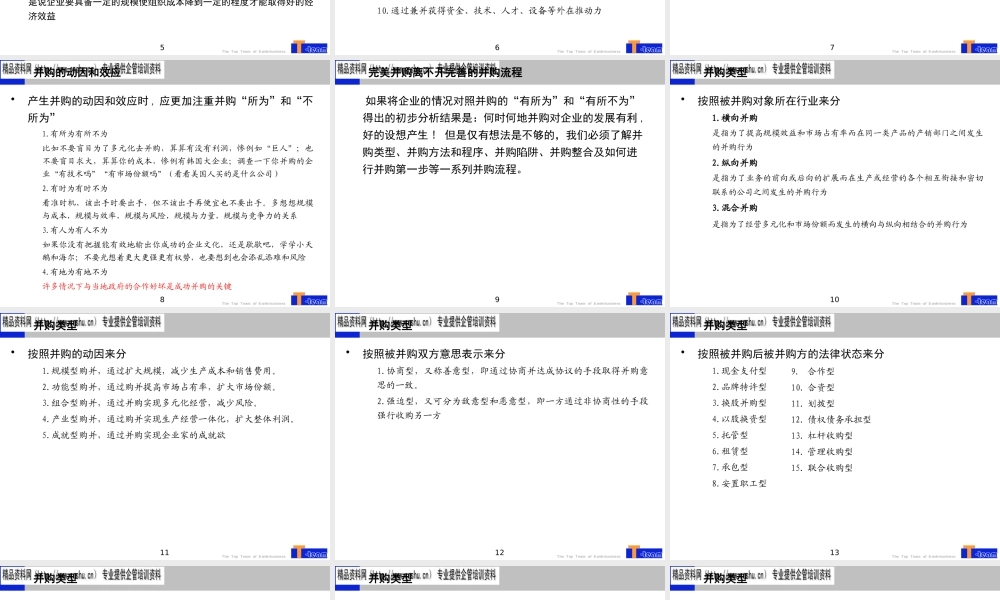Select the partially visible slide 5 thumbnail
The image size is (1000, 600).
(165, 27)
